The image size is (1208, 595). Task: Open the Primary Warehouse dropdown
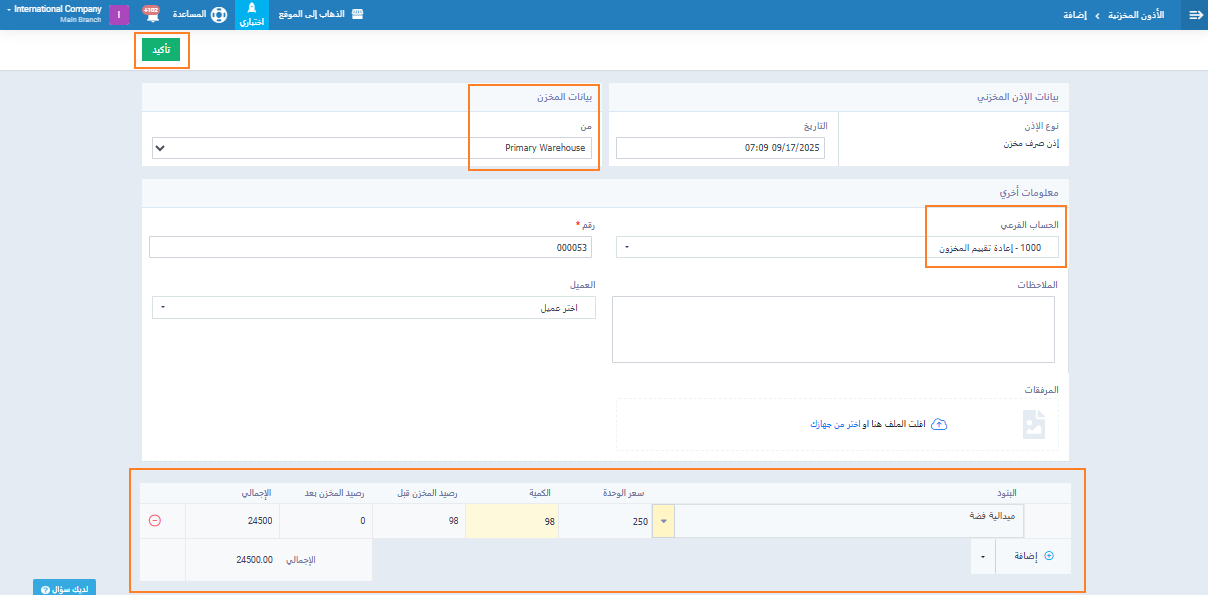click(372, 148)
